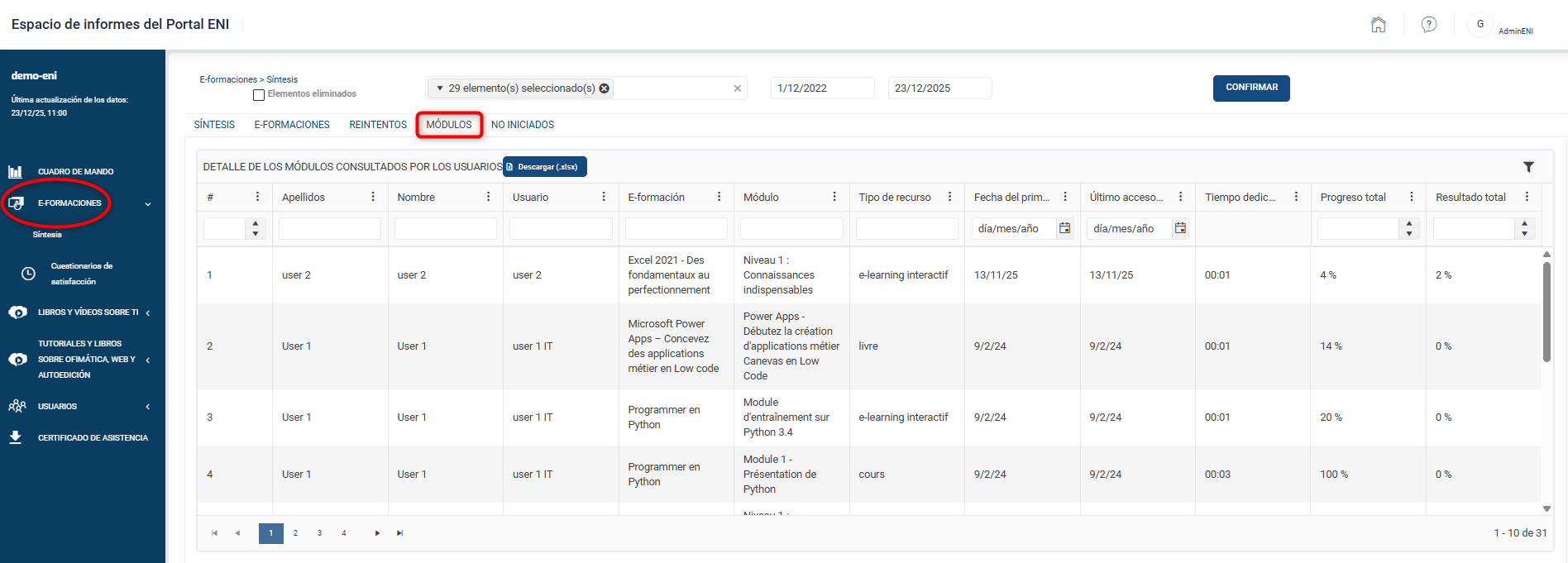Click the Módulo filter text box

(x=791, y=228)
